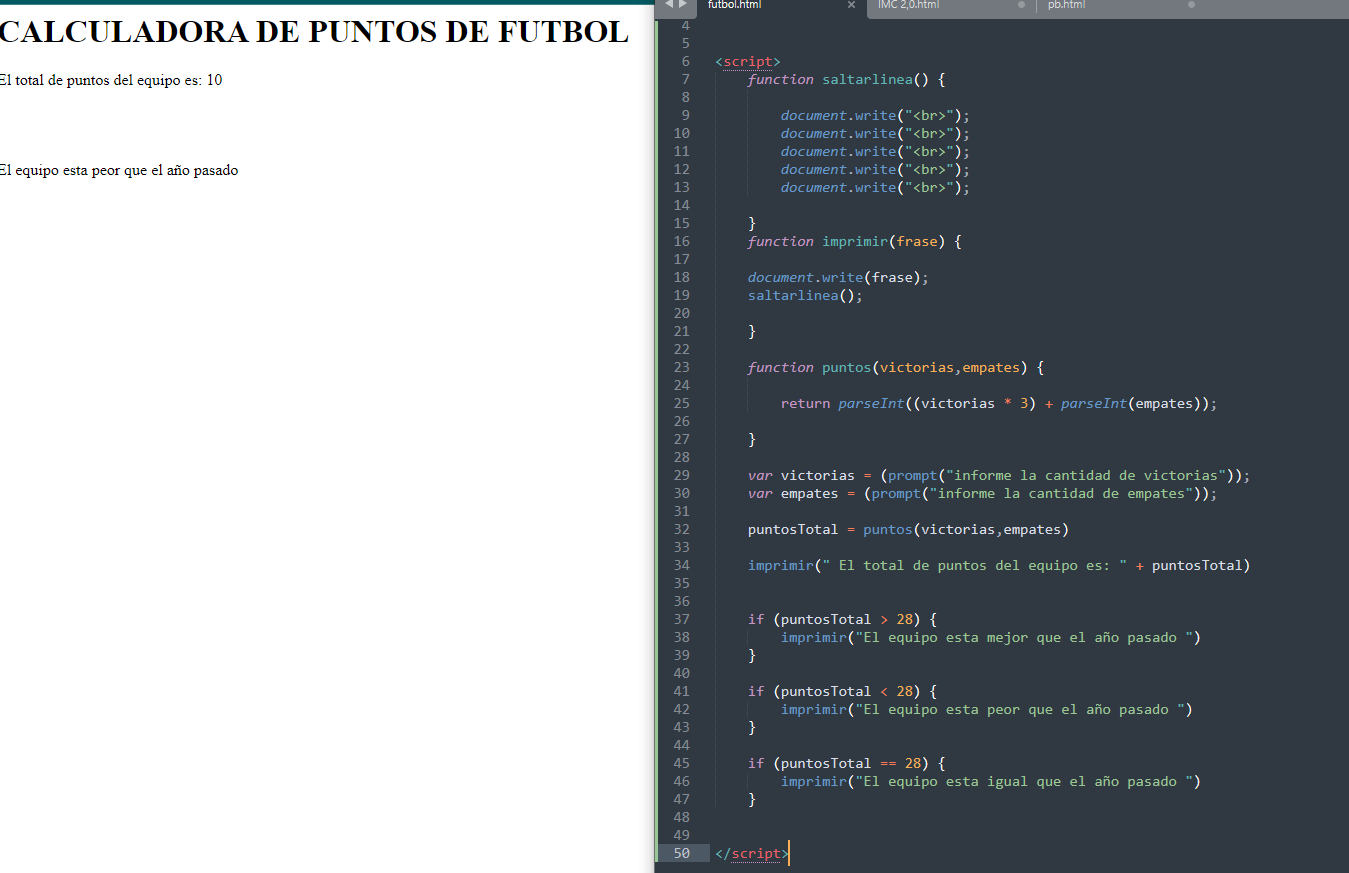Click the tab-scroll left arrow in editor
1349x873 pixels.
(667, 5)
